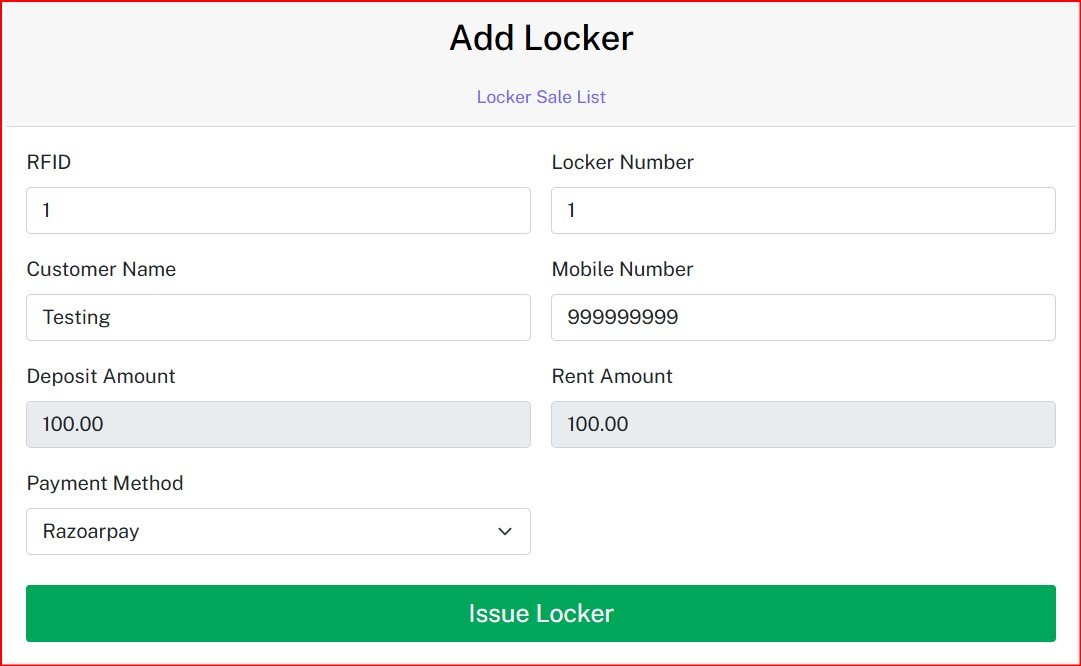Click the Customer Name label
The image size is (1081, 666).
[x=101, y=269]
